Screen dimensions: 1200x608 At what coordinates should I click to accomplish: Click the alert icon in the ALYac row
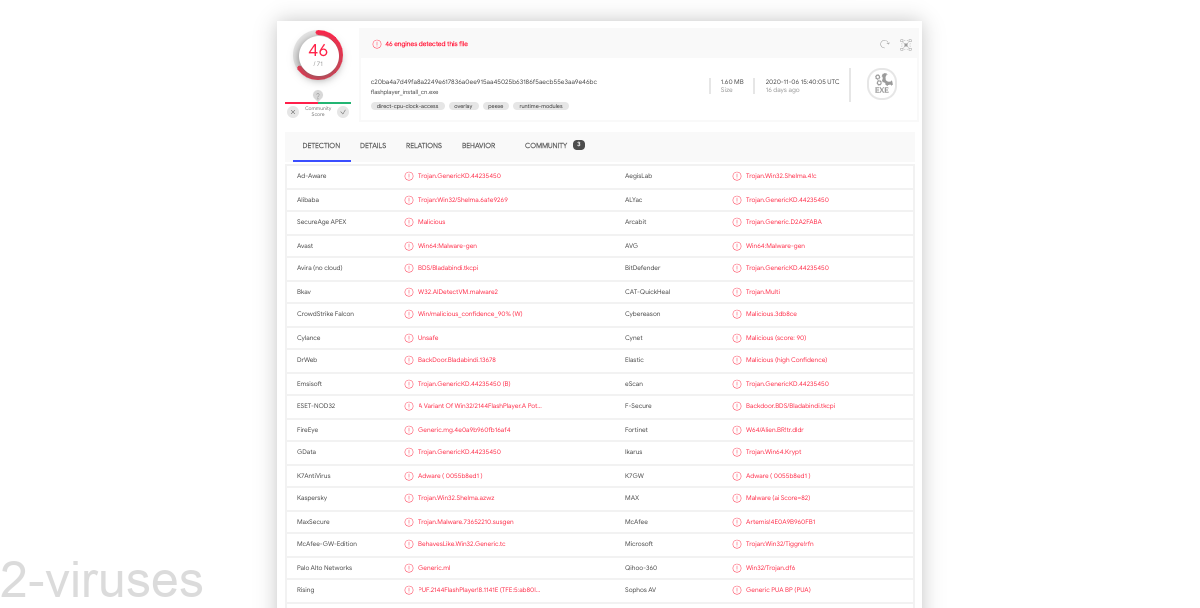pos(737,200)
